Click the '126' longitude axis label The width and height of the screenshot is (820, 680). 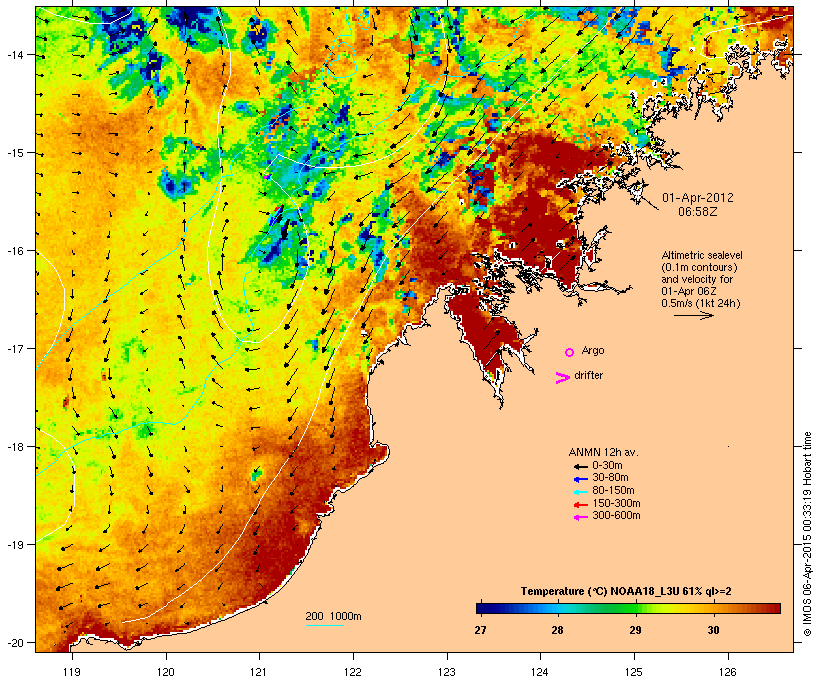coord(728,672)
